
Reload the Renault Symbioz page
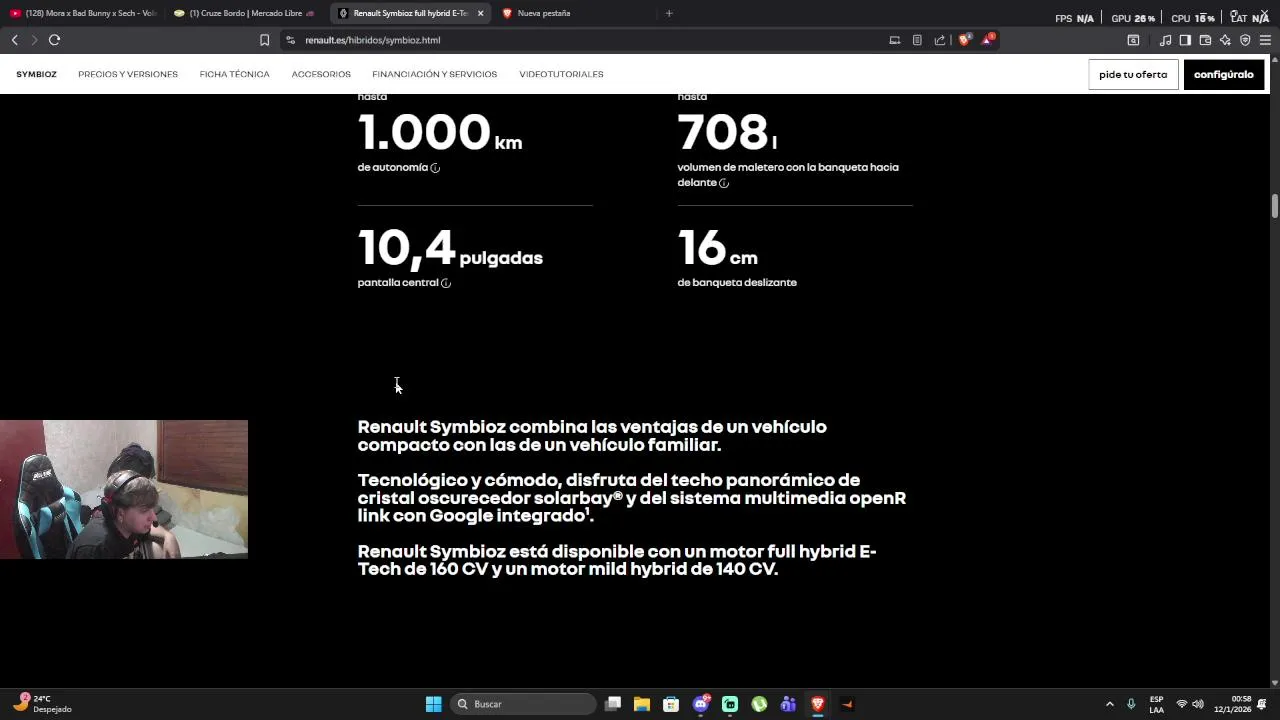pos(54,40)
